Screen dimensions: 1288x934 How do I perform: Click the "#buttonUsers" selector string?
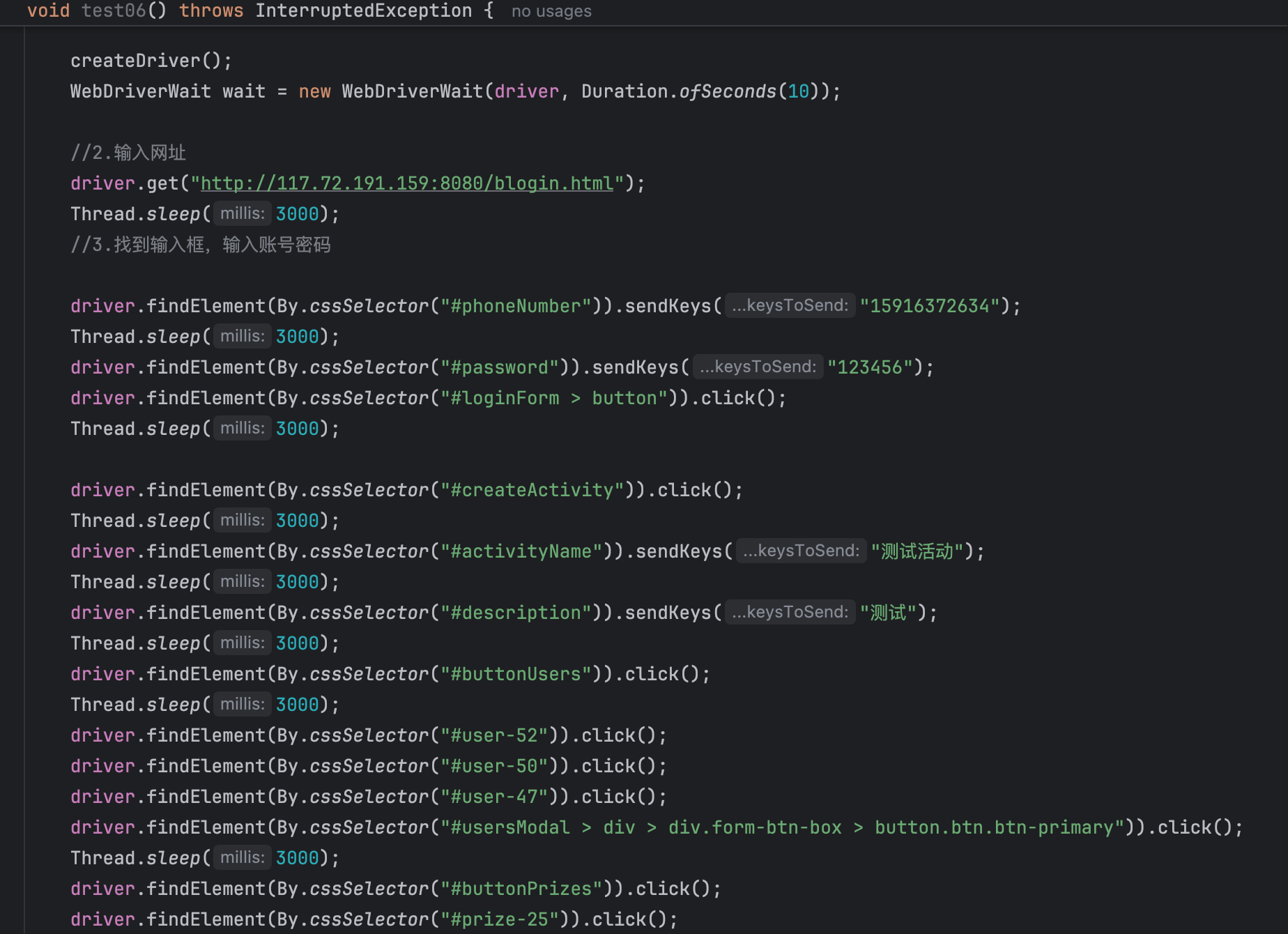[516, 674]
